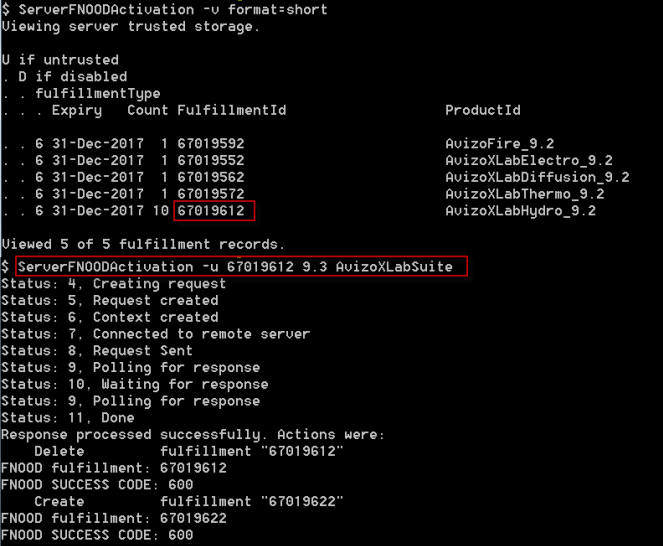Click fulfillment ID 67019592

(211, 144)
